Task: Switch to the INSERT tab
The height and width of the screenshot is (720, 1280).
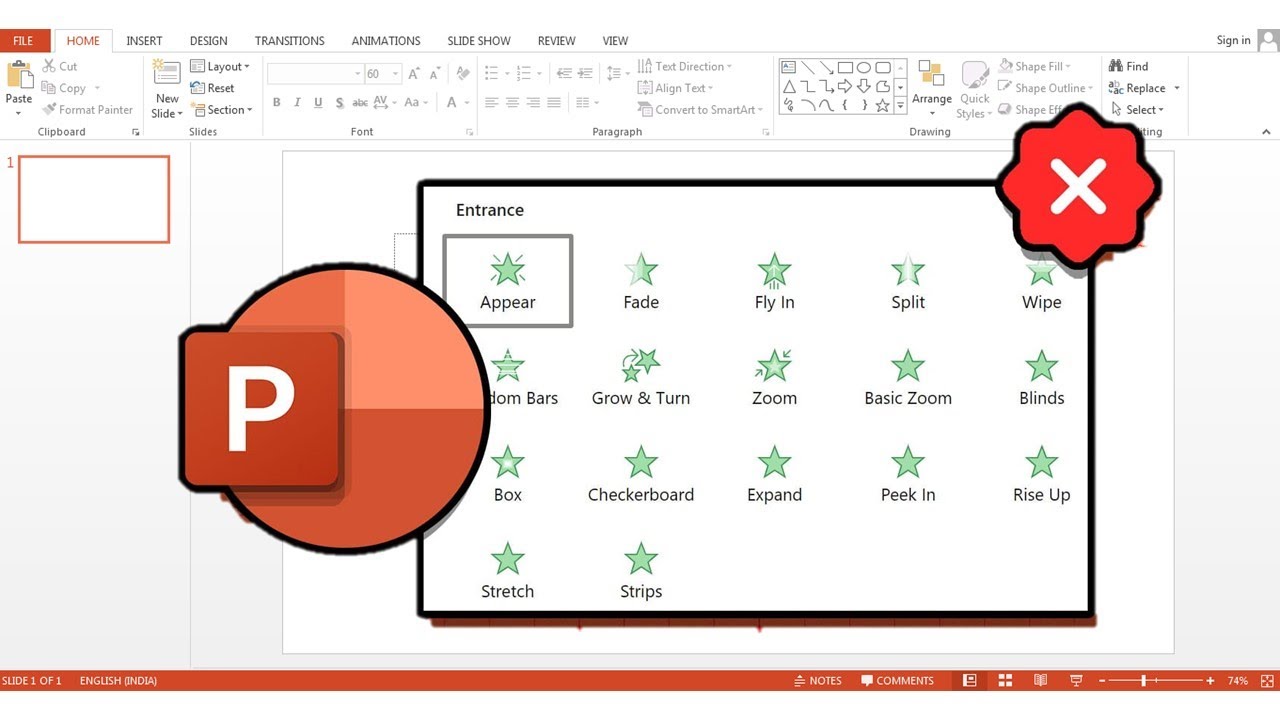Action: tap(144, 41)
